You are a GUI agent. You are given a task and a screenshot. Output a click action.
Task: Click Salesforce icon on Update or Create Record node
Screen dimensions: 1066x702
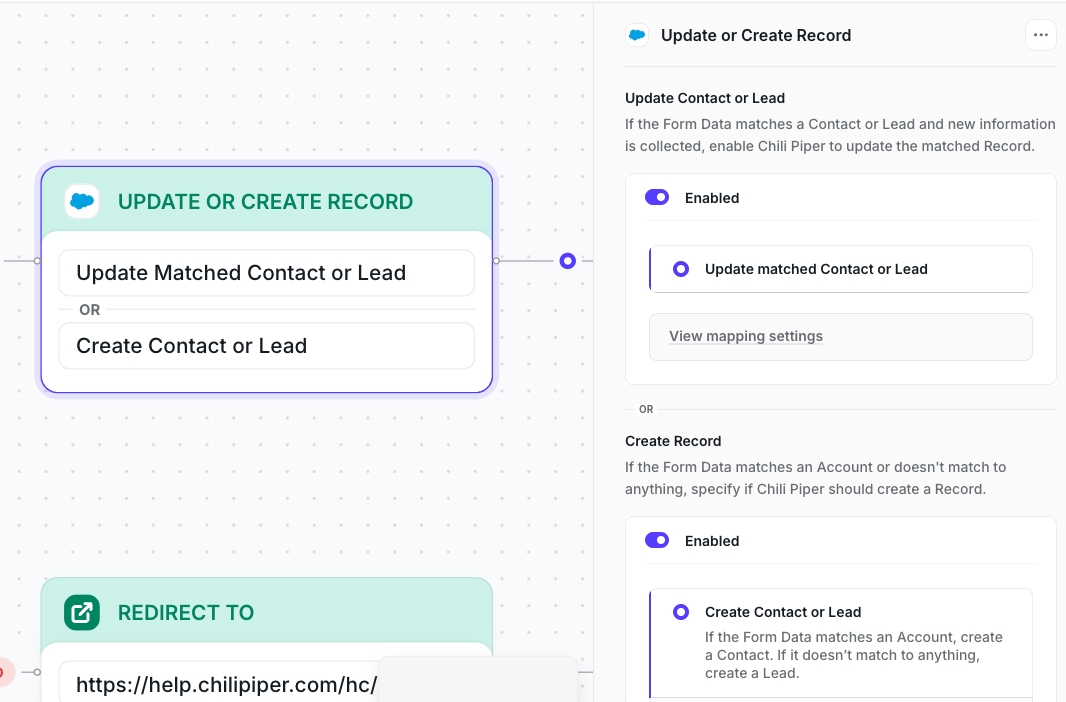[x=82, y=201]
